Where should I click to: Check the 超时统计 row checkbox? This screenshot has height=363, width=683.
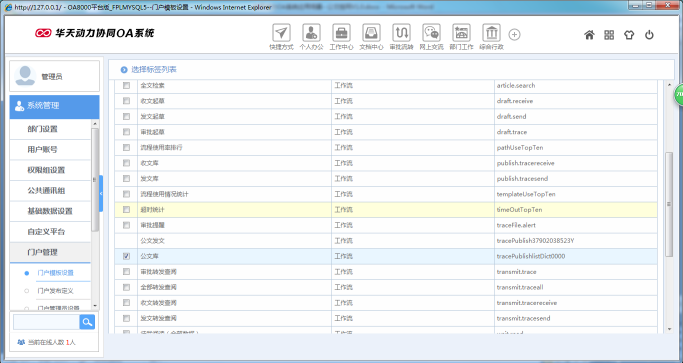(126, 210)
